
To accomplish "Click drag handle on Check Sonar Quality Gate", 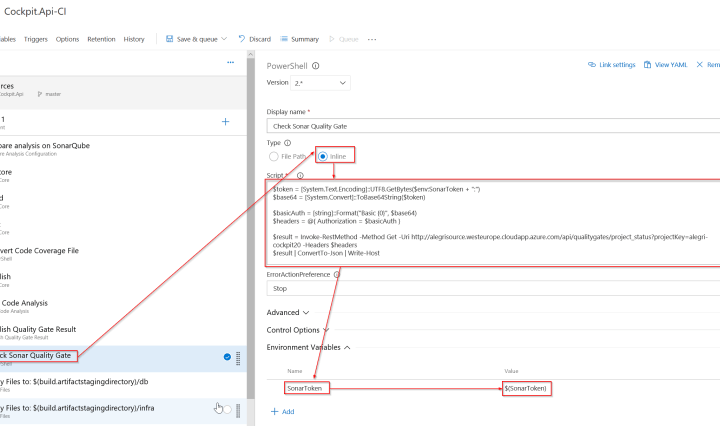I will coord(238,357).
